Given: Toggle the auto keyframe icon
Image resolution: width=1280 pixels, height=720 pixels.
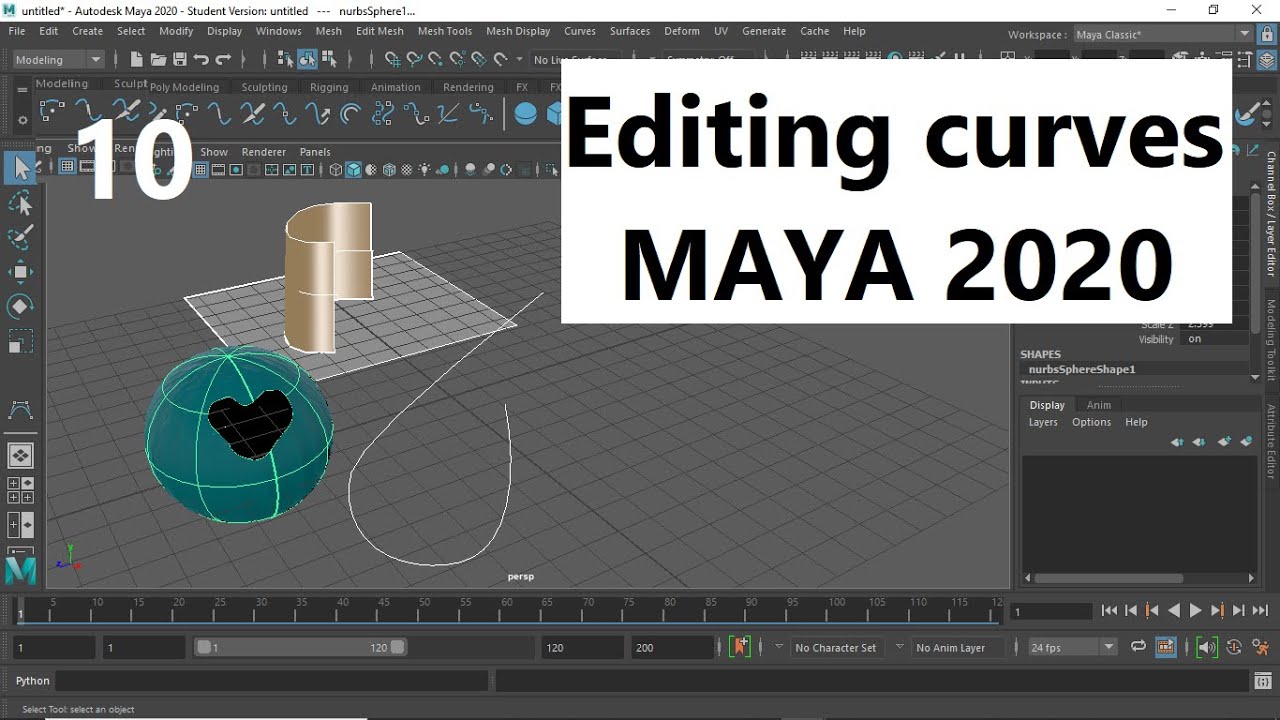Looking at the screenshot, I should (x=1234, y=646).
